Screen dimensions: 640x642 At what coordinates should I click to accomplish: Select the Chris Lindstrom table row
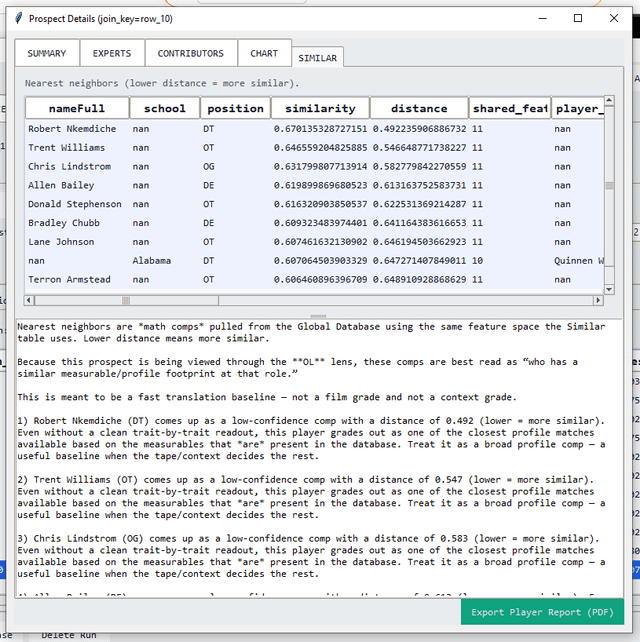(70, 167)
